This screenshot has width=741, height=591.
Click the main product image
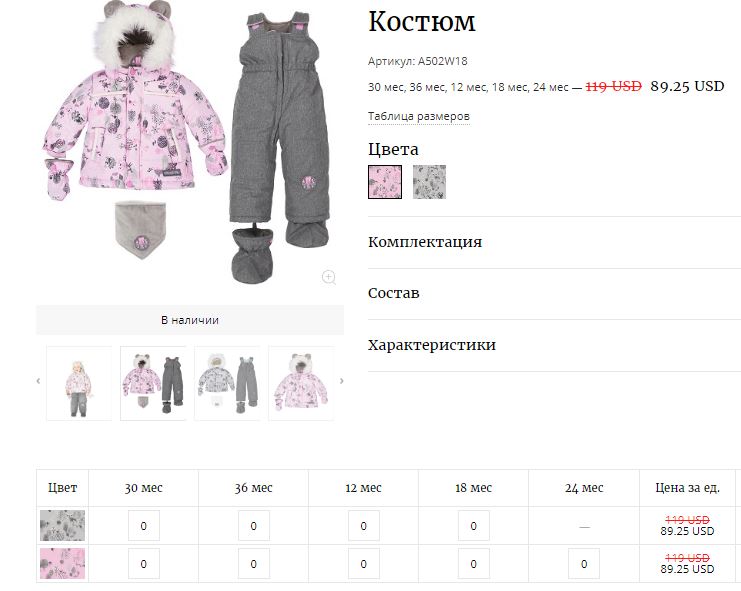pyautogui.click(x=189, y=142)
